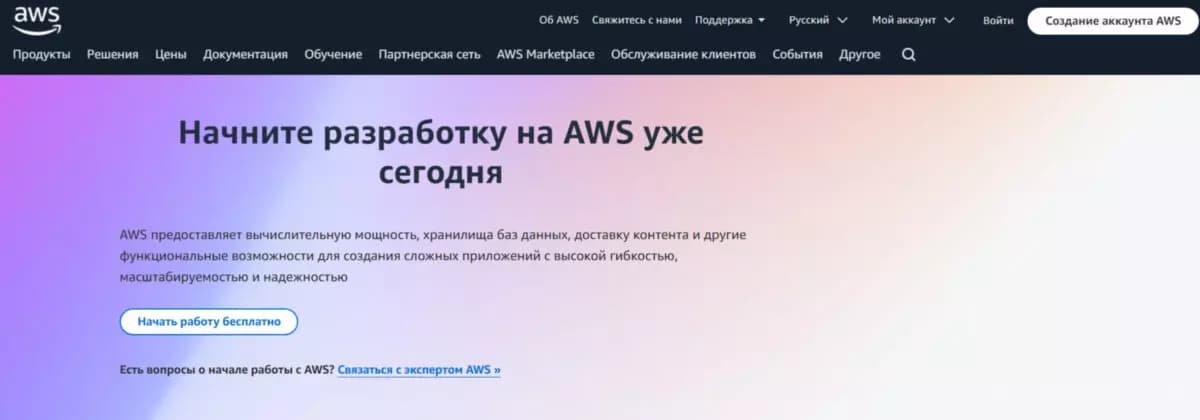Viewport: 1200px width, 420px height.
Task: Open the Обучение menu item
Action: point(333,55)
